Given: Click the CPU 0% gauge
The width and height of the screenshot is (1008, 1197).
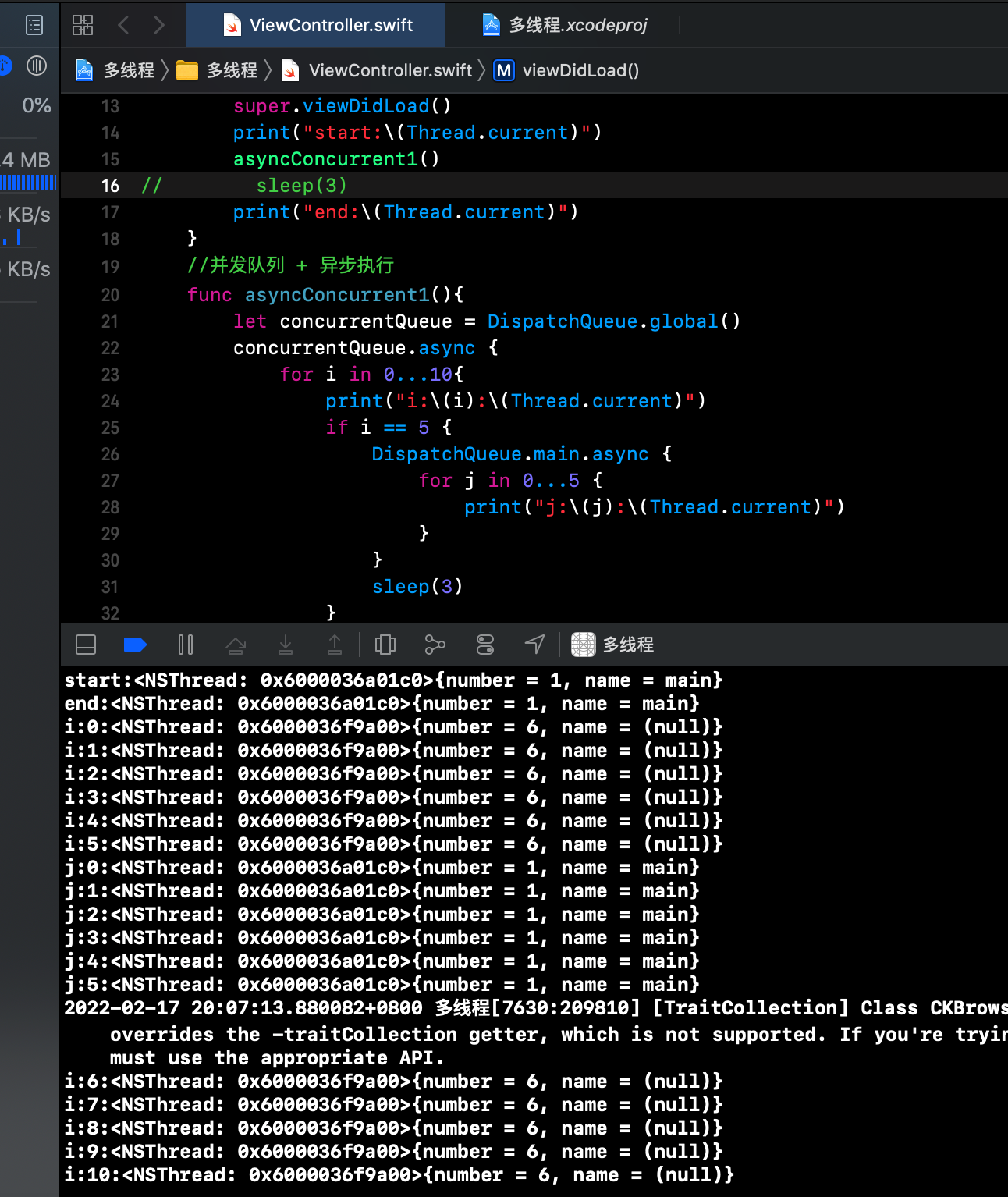Looking at the screenshot, I should coord(36,105).
